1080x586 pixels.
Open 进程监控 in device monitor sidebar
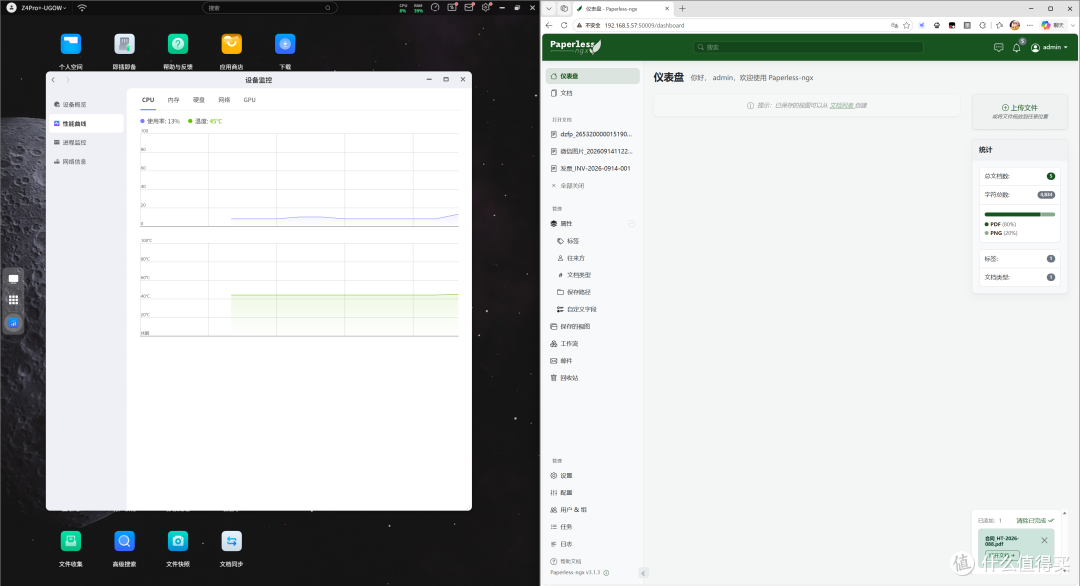pyautogui.click(x=86, y=143)
